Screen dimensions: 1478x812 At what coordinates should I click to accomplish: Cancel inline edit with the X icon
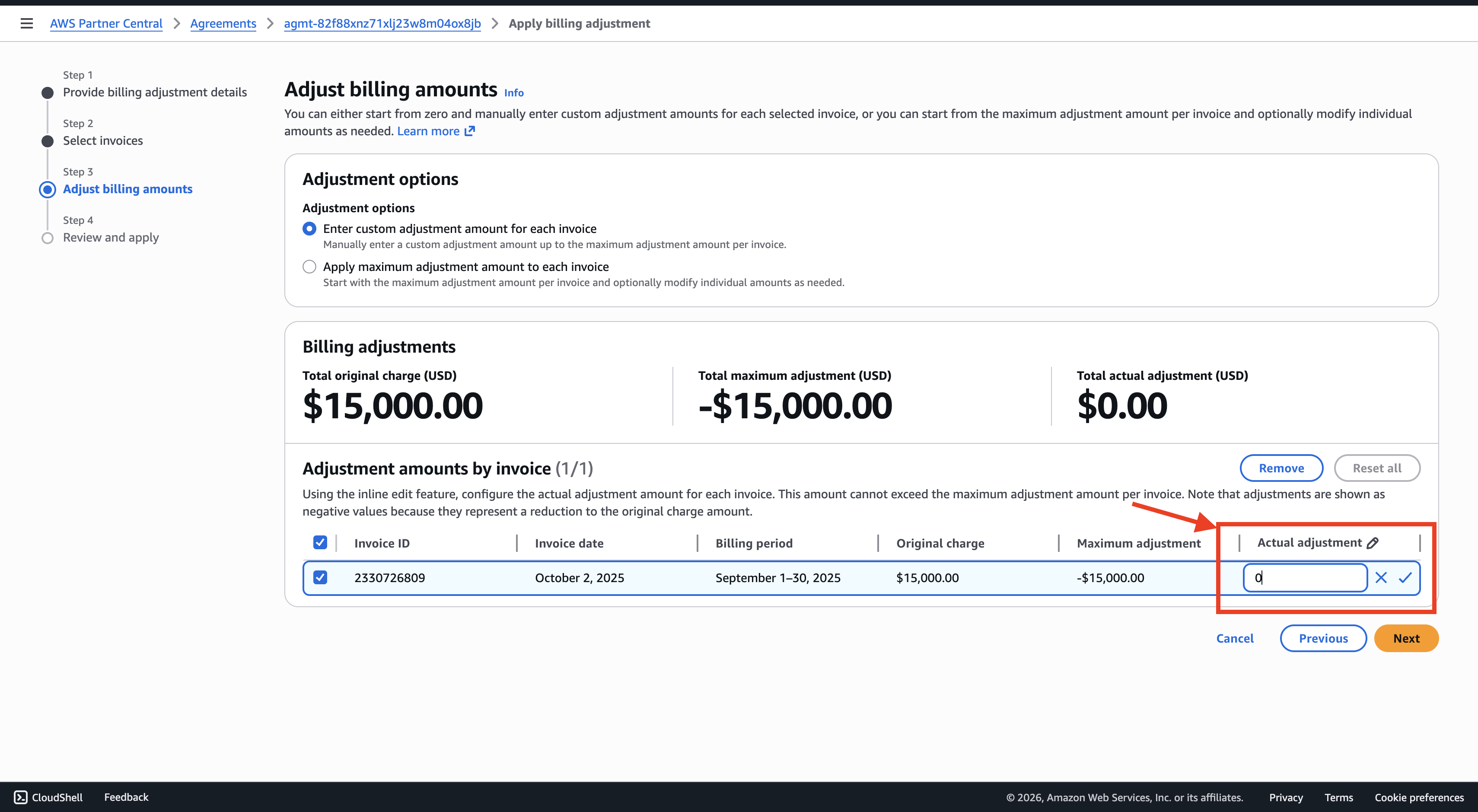(1381, 578)
